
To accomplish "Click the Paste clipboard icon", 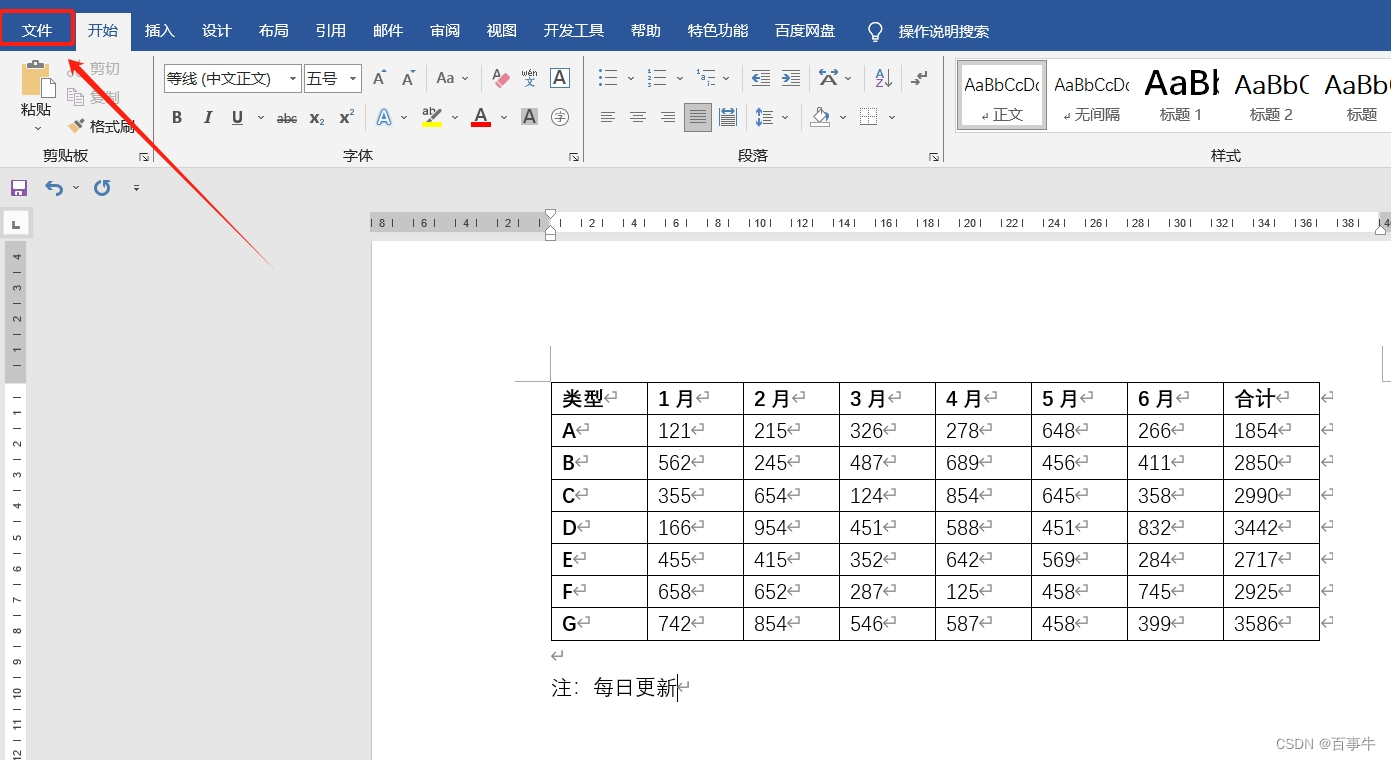I will (x=37, y=80).
